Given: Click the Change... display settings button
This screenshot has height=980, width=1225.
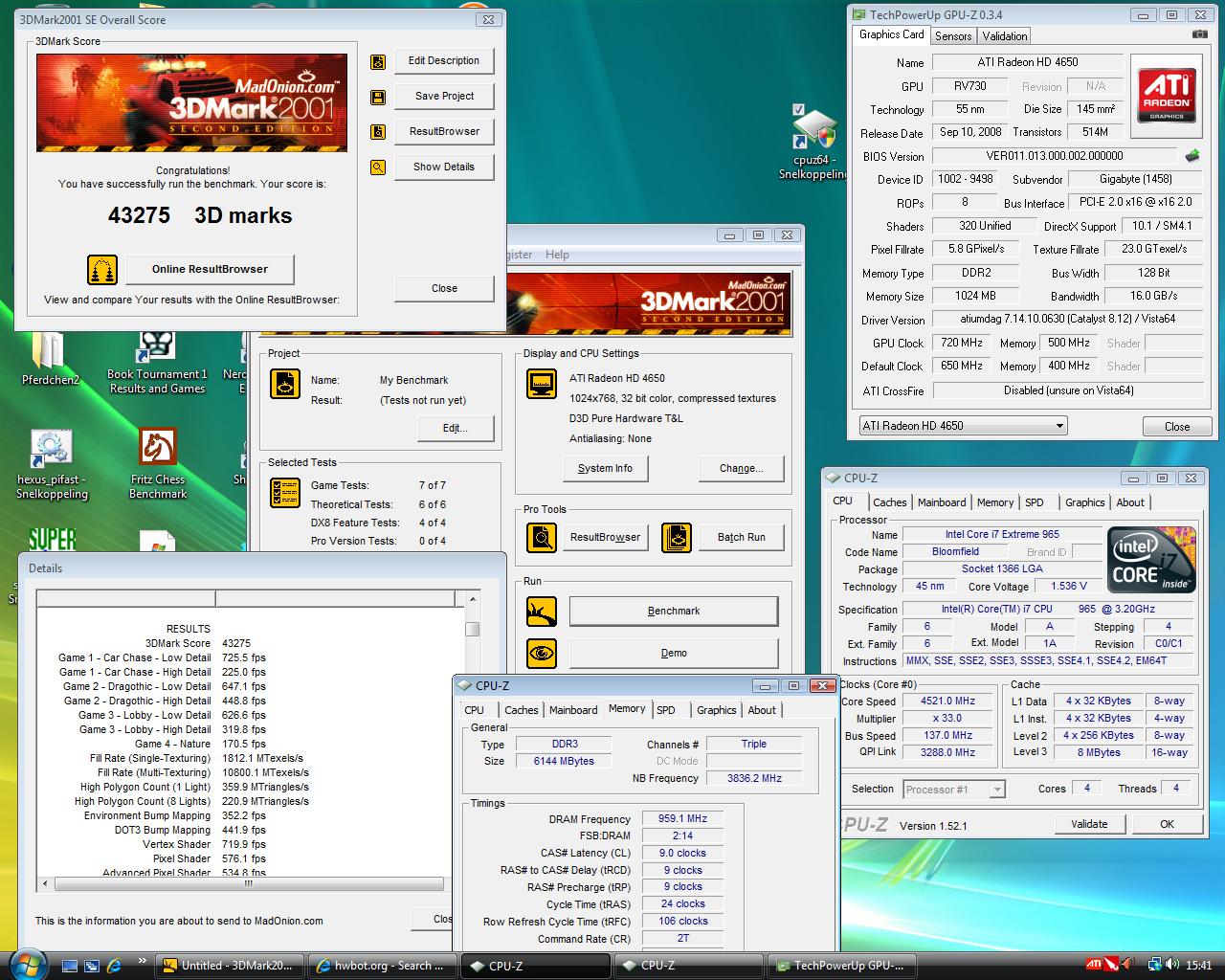Looking at the screenshot, I should (742, 468).
